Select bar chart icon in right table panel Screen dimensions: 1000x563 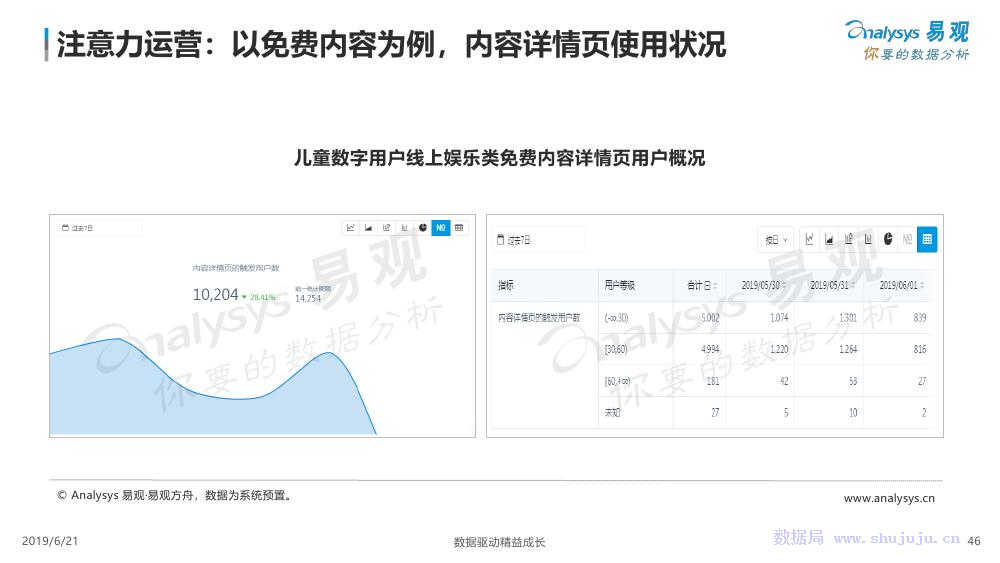[x=868, y=239]
